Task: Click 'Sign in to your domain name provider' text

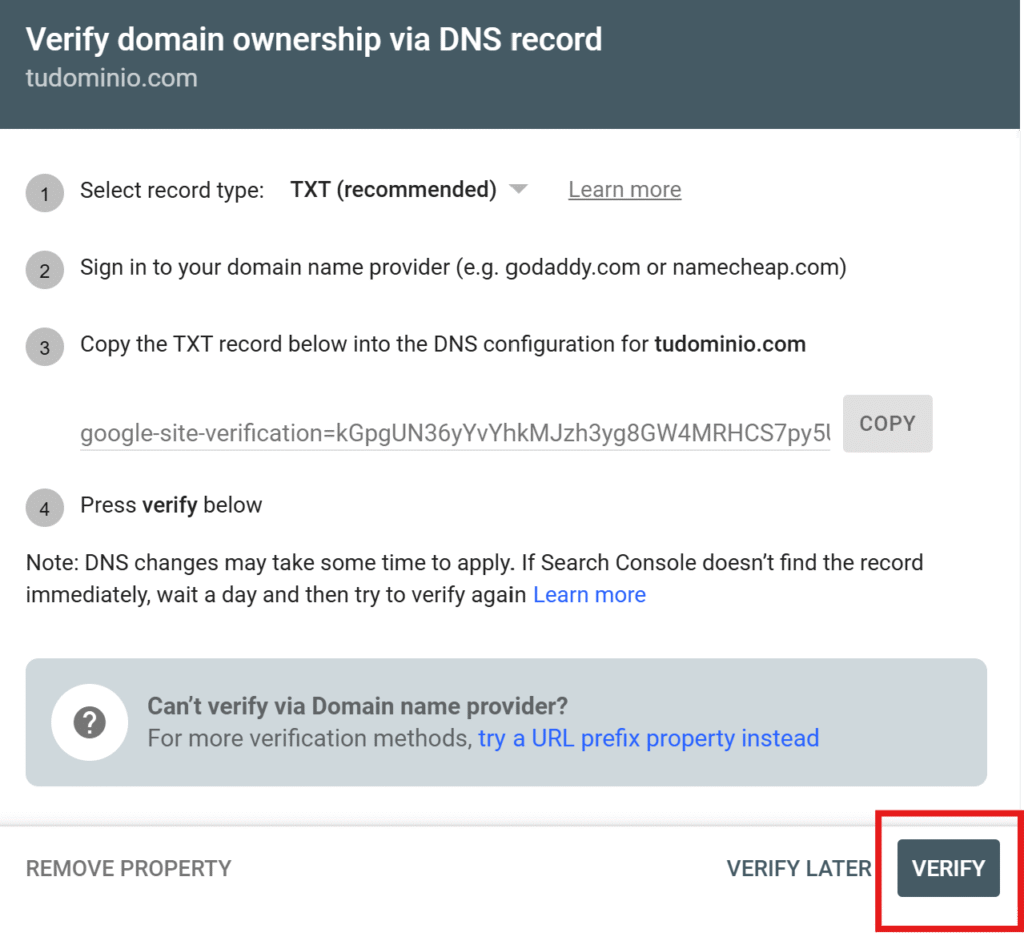Action: click(463, 268)
